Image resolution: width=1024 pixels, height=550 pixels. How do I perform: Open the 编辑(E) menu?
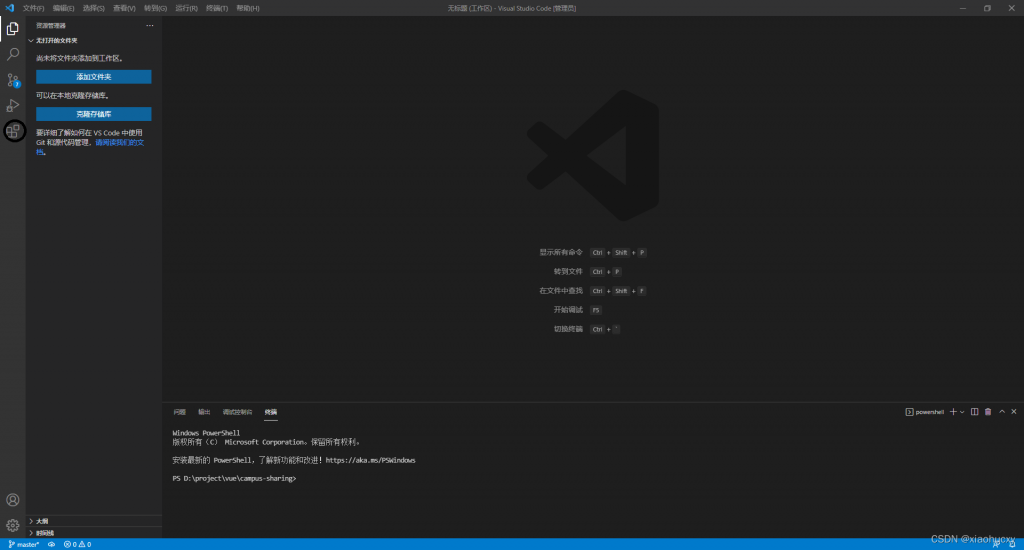click(x=63, y=8)
